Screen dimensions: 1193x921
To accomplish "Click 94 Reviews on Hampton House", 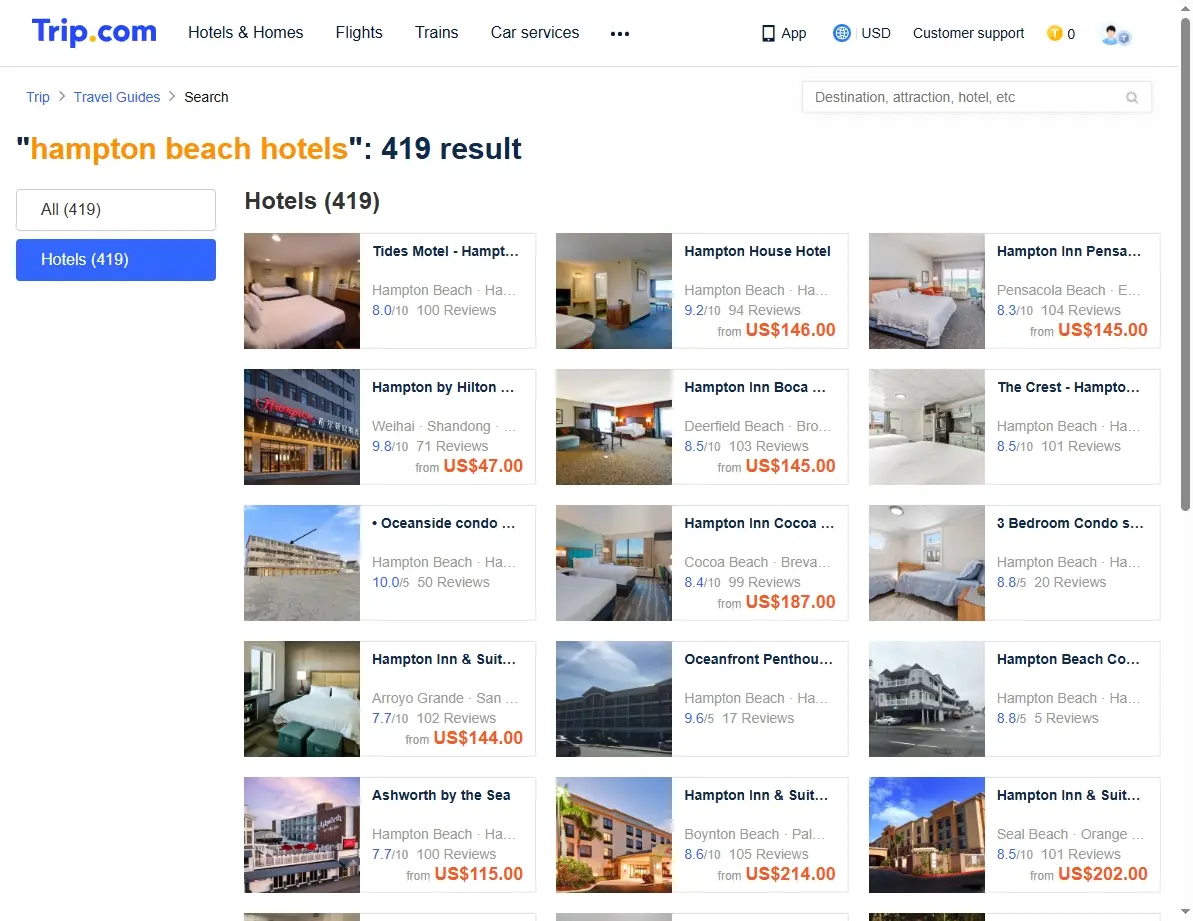I will point(765,310).
